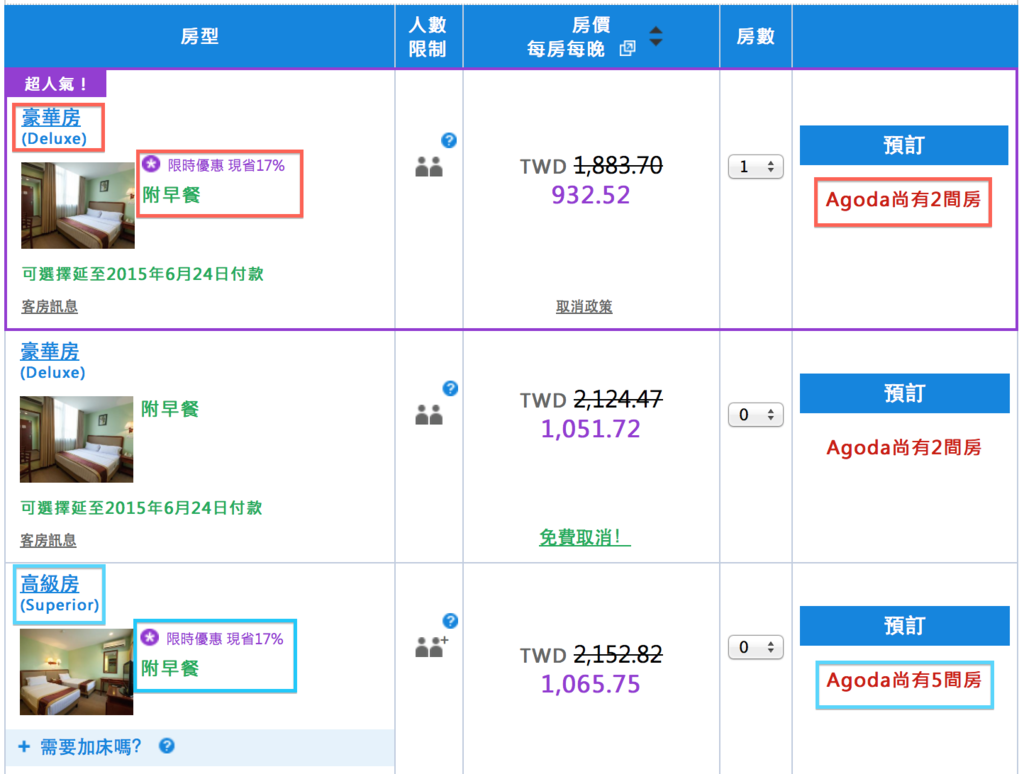Expand the 需要加床嗎? extra bed section
The image size is (1024, 774).
[x=80, y=746]
